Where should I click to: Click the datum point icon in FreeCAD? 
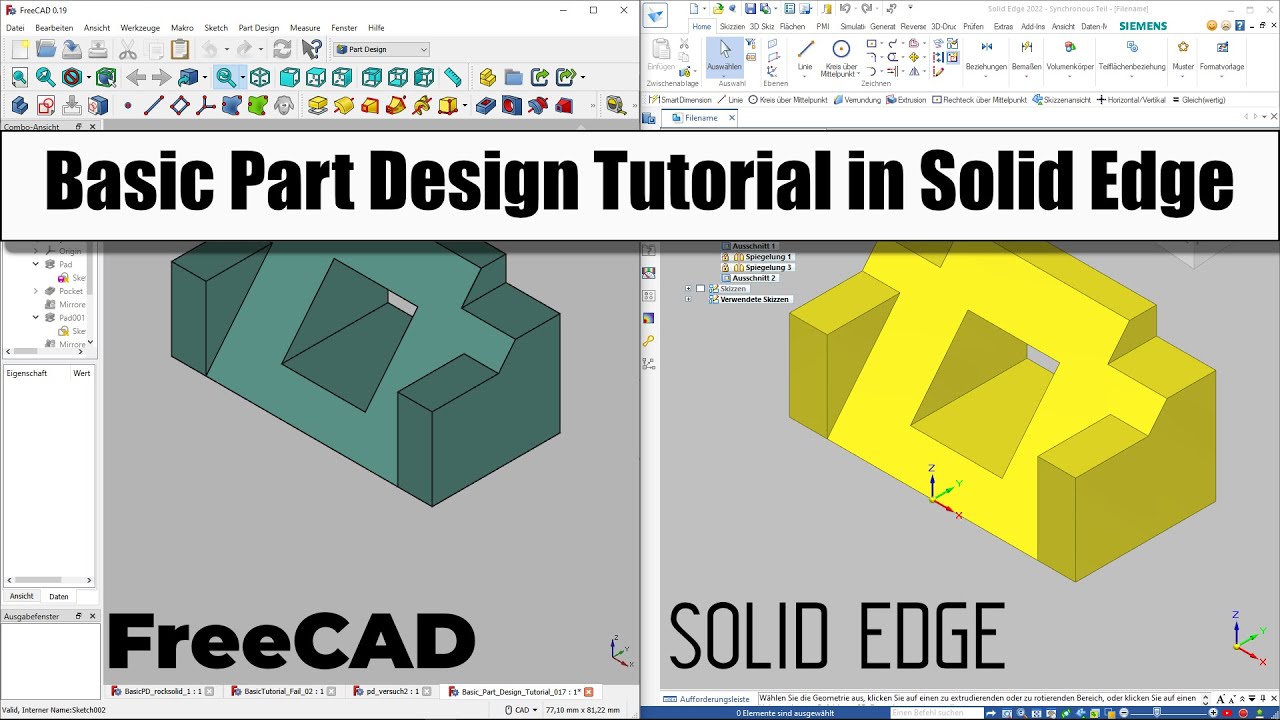click(x=127, y=105)
